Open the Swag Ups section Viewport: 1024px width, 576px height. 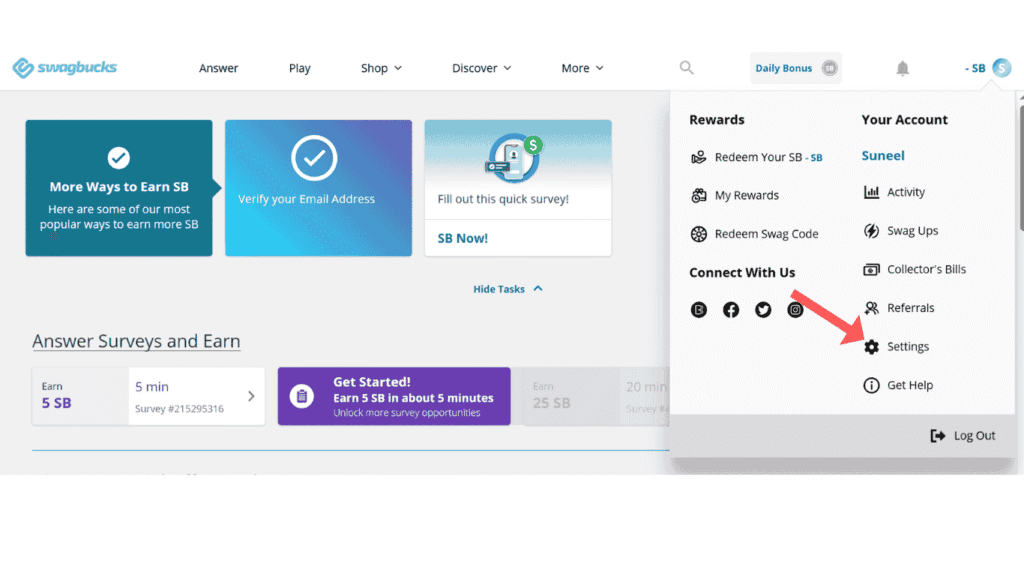[x=911, y=231]
